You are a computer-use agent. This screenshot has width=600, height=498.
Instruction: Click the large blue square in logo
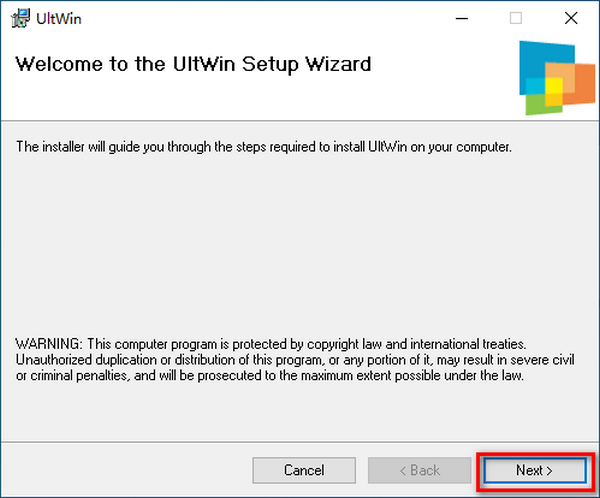point(536,59)
